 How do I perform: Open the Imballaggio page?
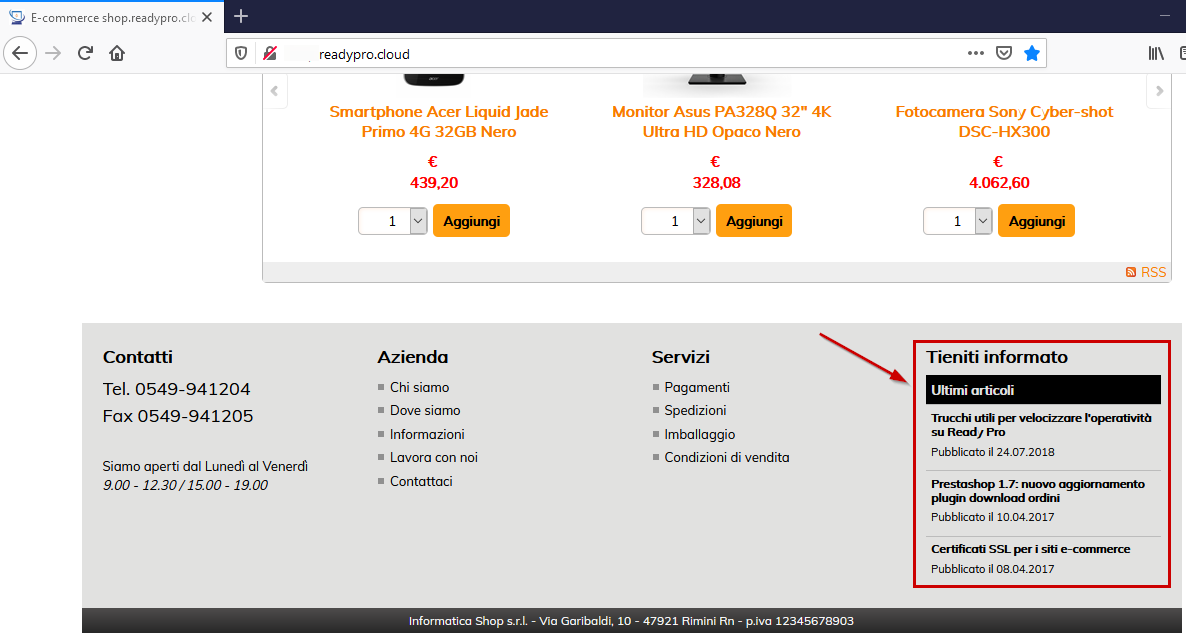pos(700,434)
